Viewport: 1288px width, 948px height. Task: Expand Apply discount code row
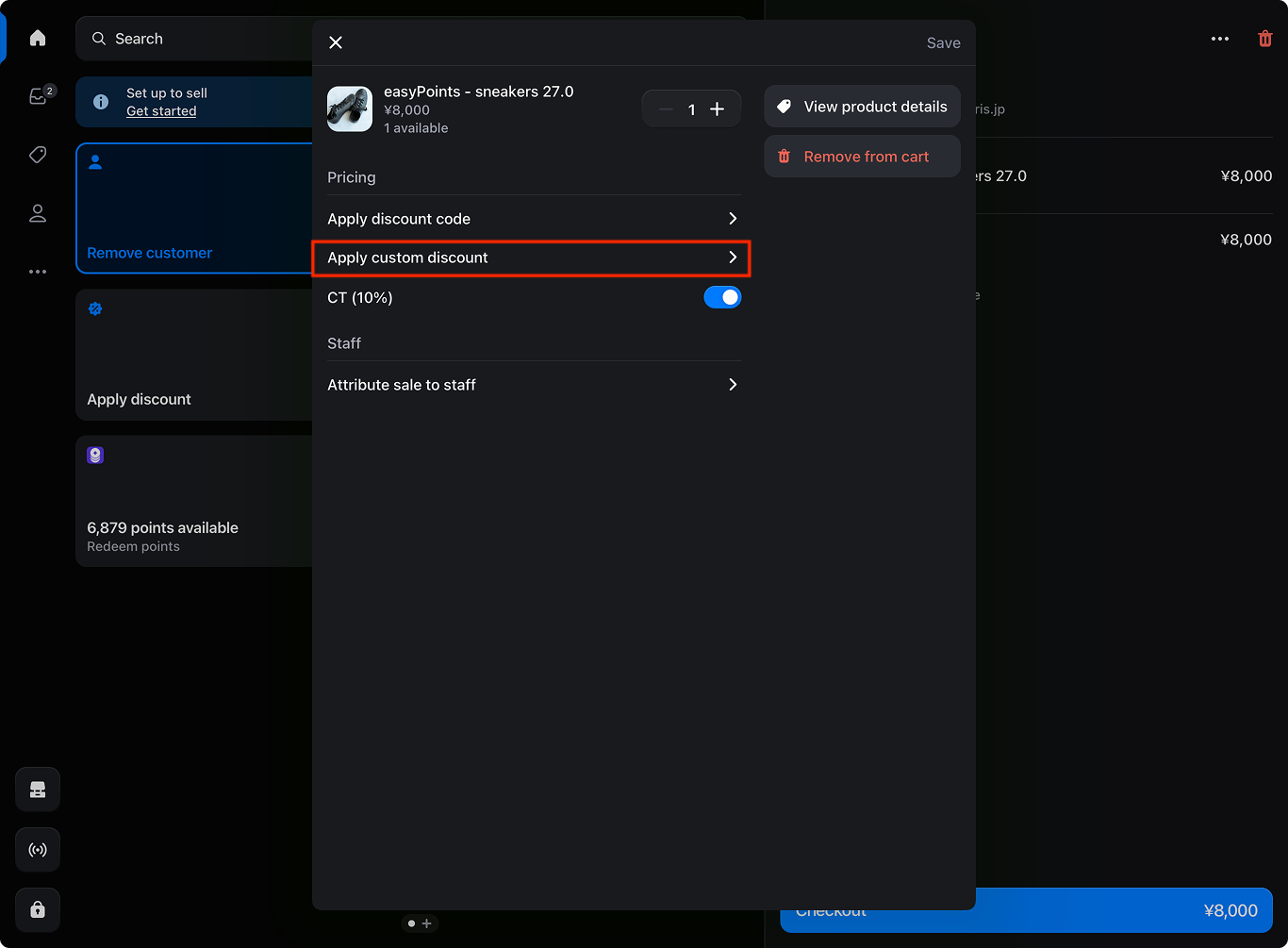(x=533, y=219)
